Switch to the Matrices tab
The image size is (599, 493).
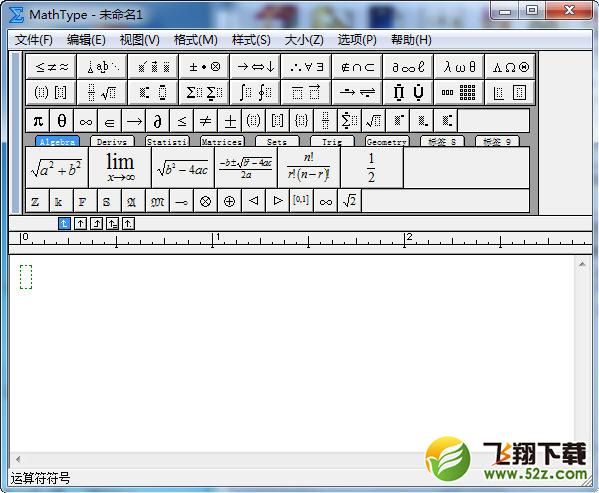pyautogui.click(x=222, y=142)
